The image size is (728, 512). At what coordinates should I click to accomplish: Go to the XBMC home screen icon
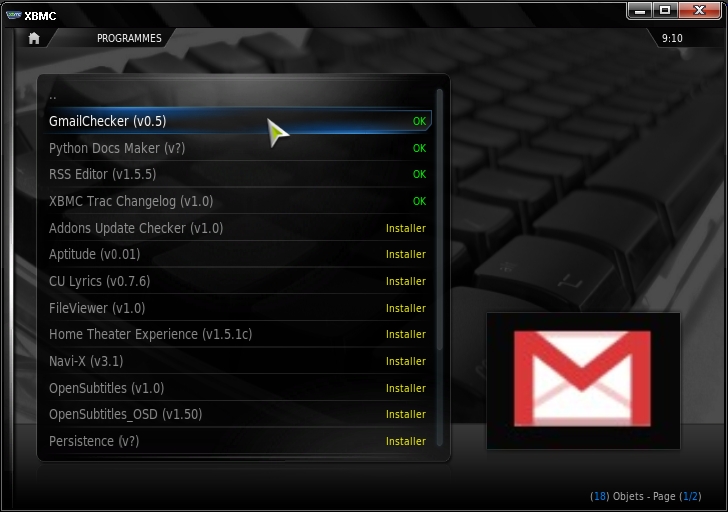[34, 38]
